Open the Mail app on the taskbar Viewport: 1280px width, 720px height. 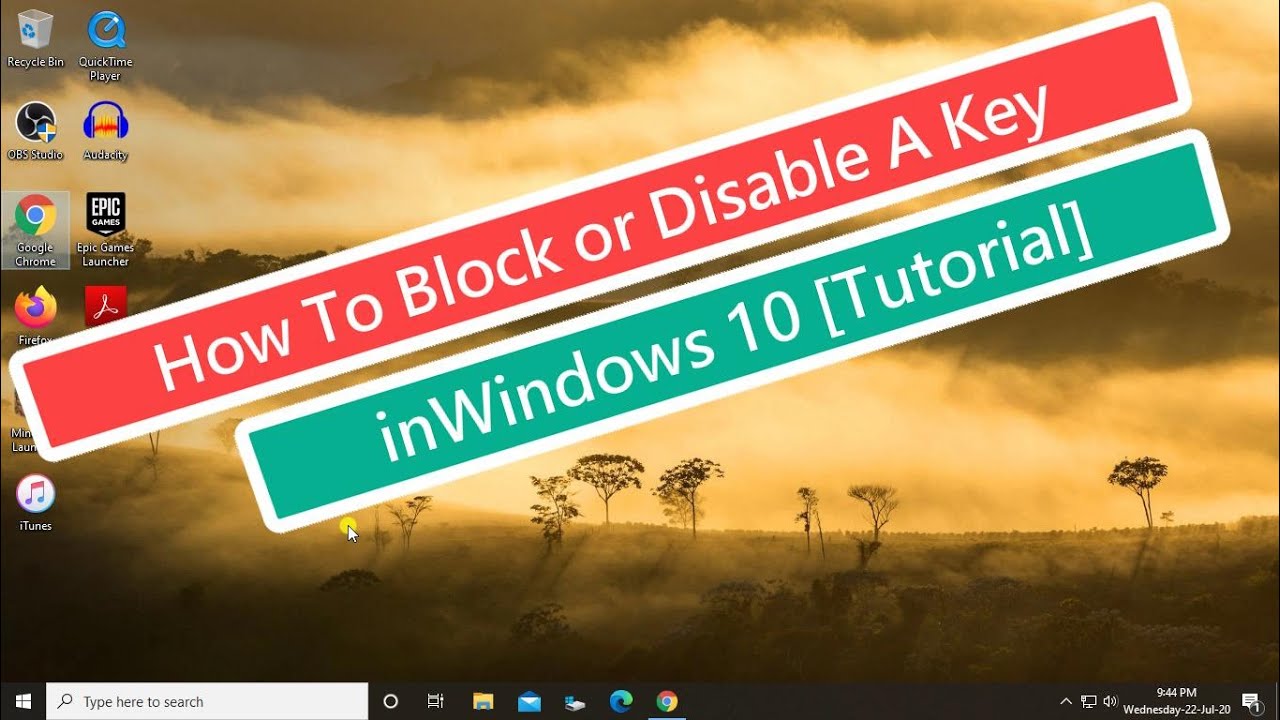click(529, 702)
